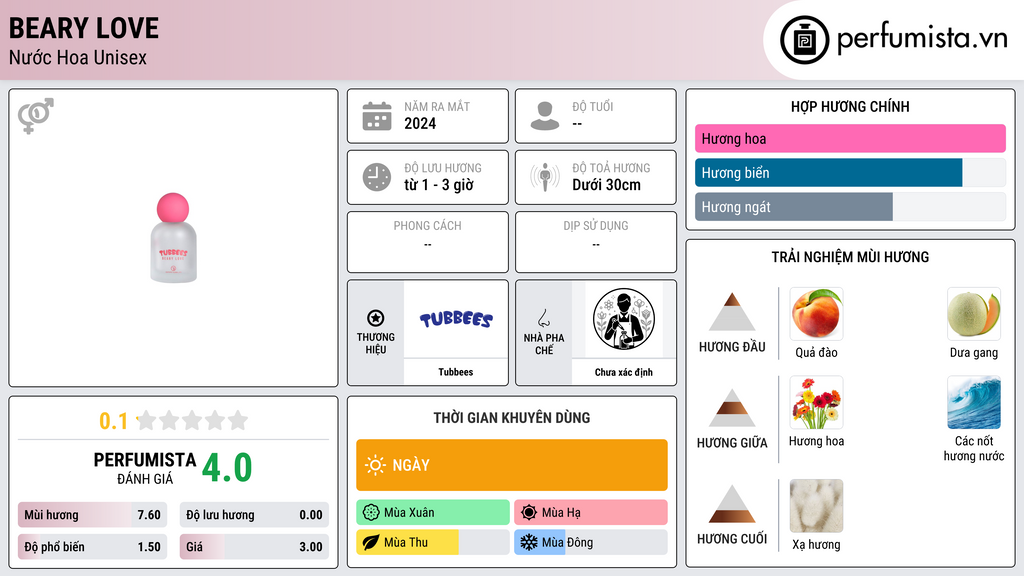
Task: Click the Mùi hương 7.60 rating bar
Action: (92, 515)
